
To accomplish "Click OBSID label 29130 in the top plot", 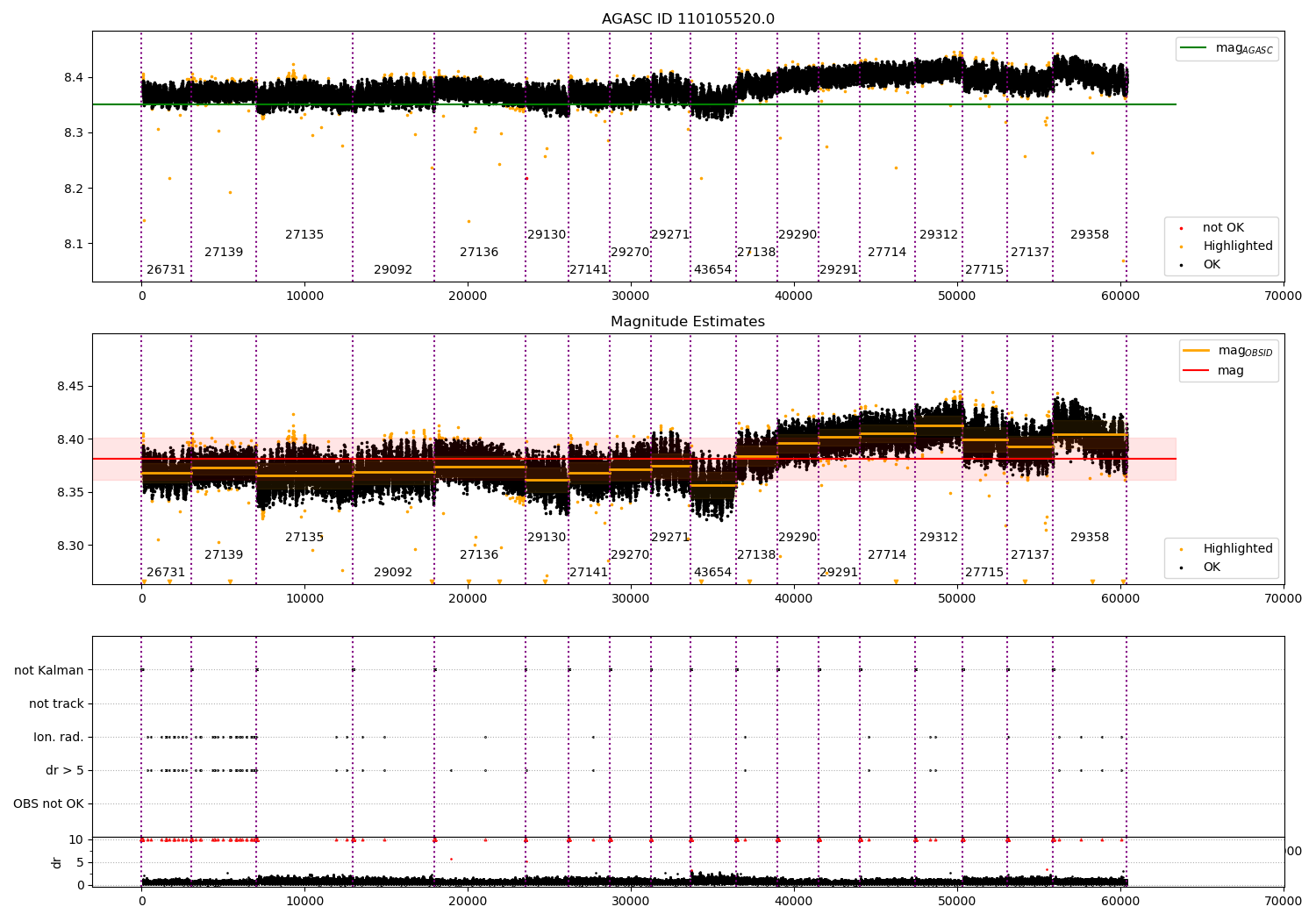I will [547, 234].
